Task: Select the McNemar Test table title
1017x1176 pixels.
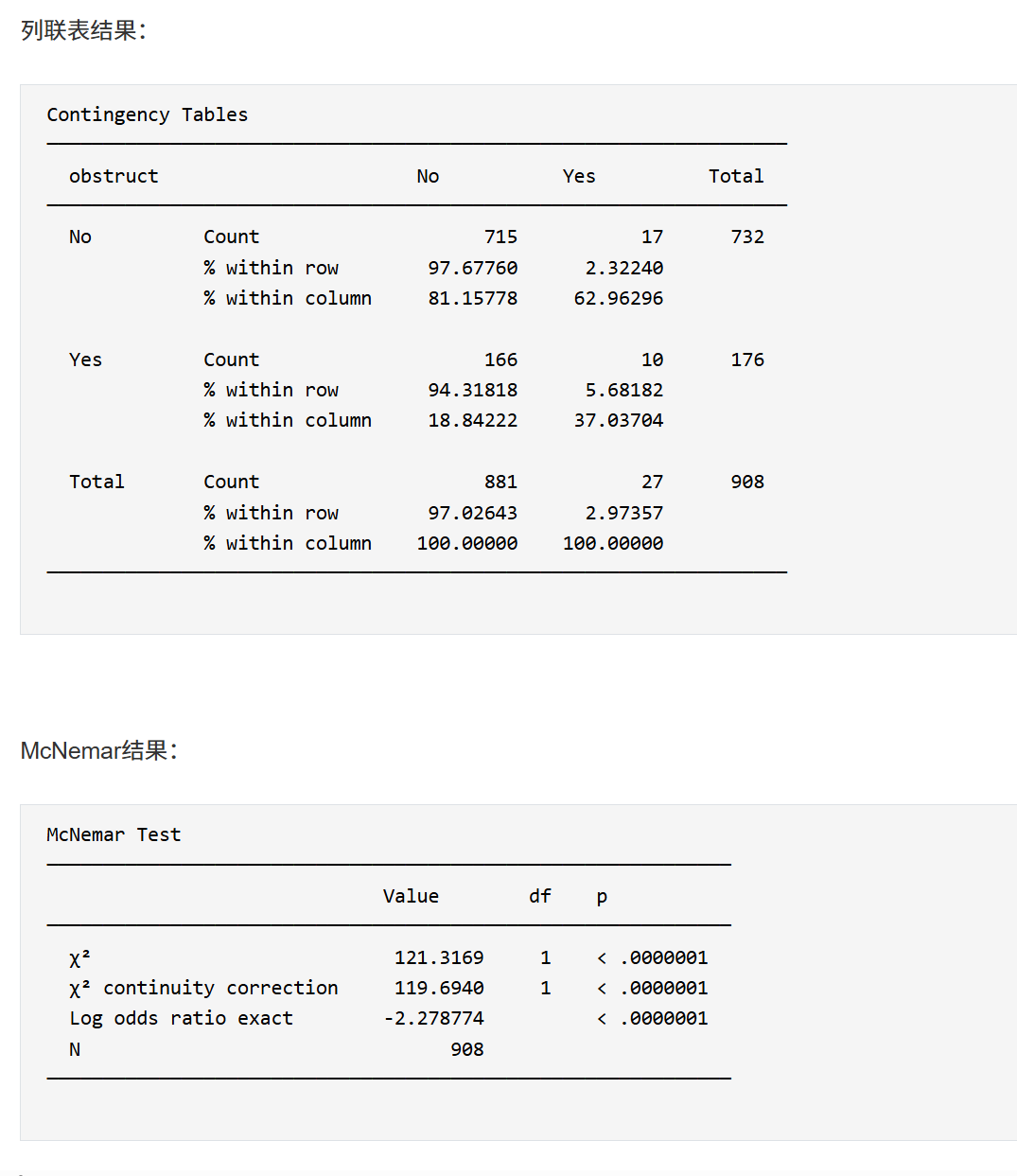Action: click(x=114, y=834)
